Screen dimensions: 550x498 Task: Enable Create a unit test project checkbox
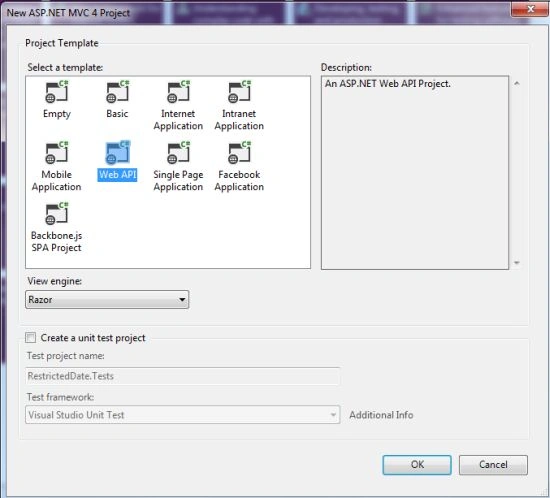31,338
